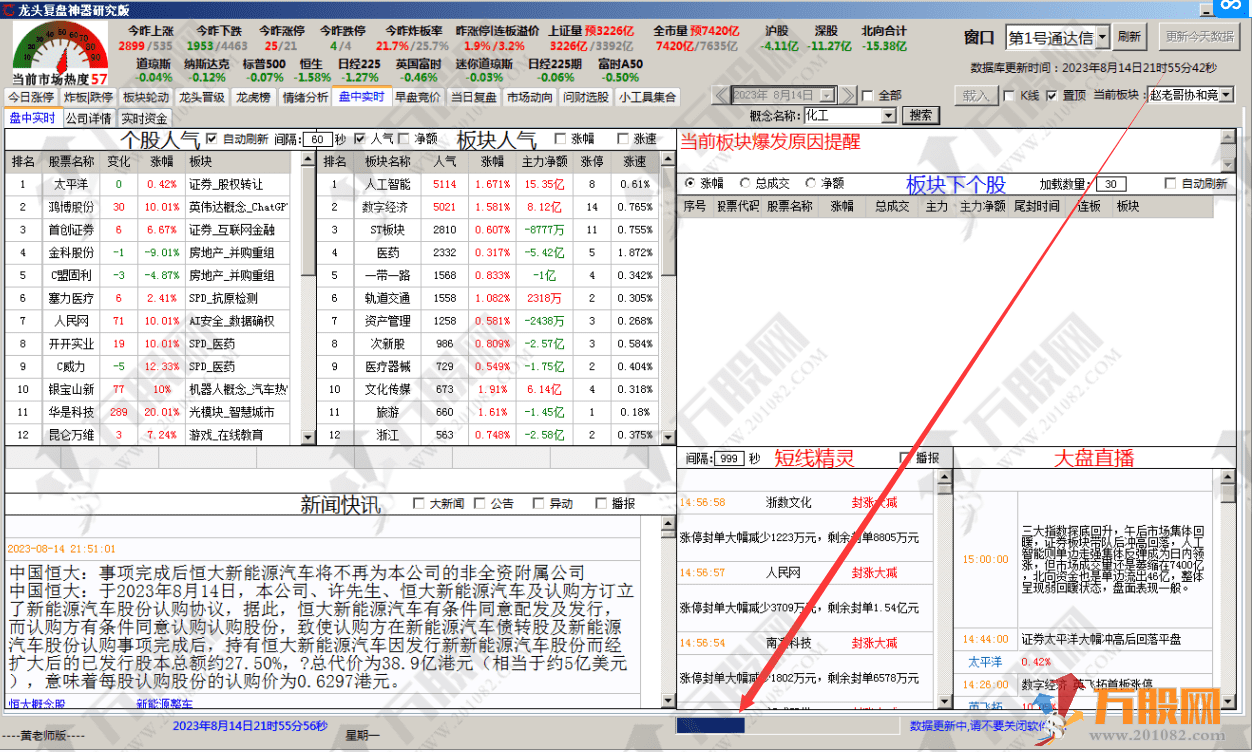Viewport: 1252px width, 752px height.
Task: Click the market heat gauge icon
Action: click(x=60, y=48)
